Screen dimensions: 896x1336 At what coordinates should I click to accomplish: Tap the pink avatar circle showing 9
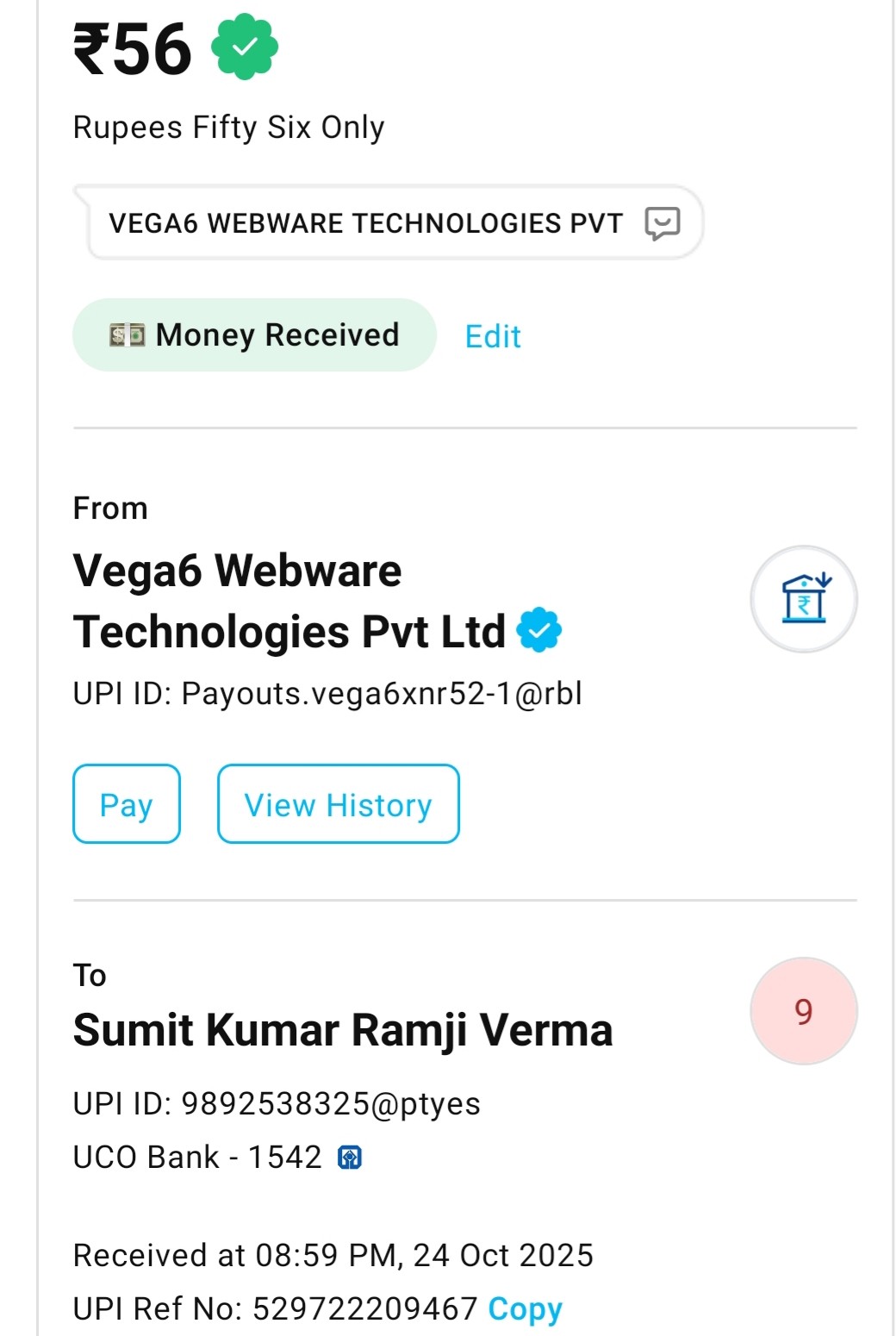pyautogui.click(x=804, y=1011)
